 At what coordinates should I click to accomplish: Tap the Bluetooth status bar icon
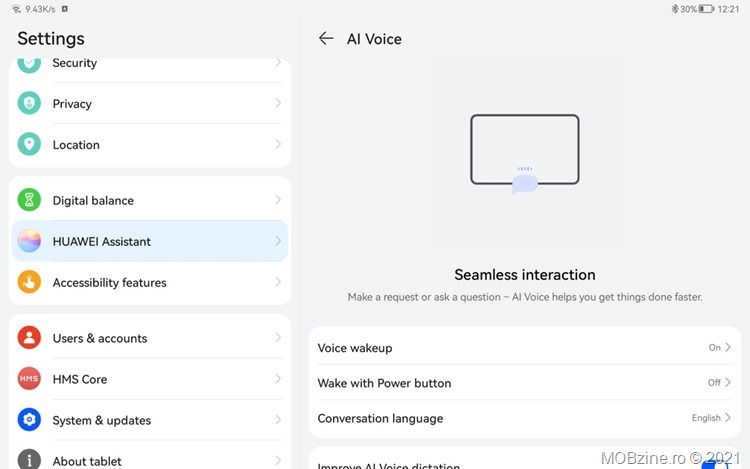click(675, 9)
